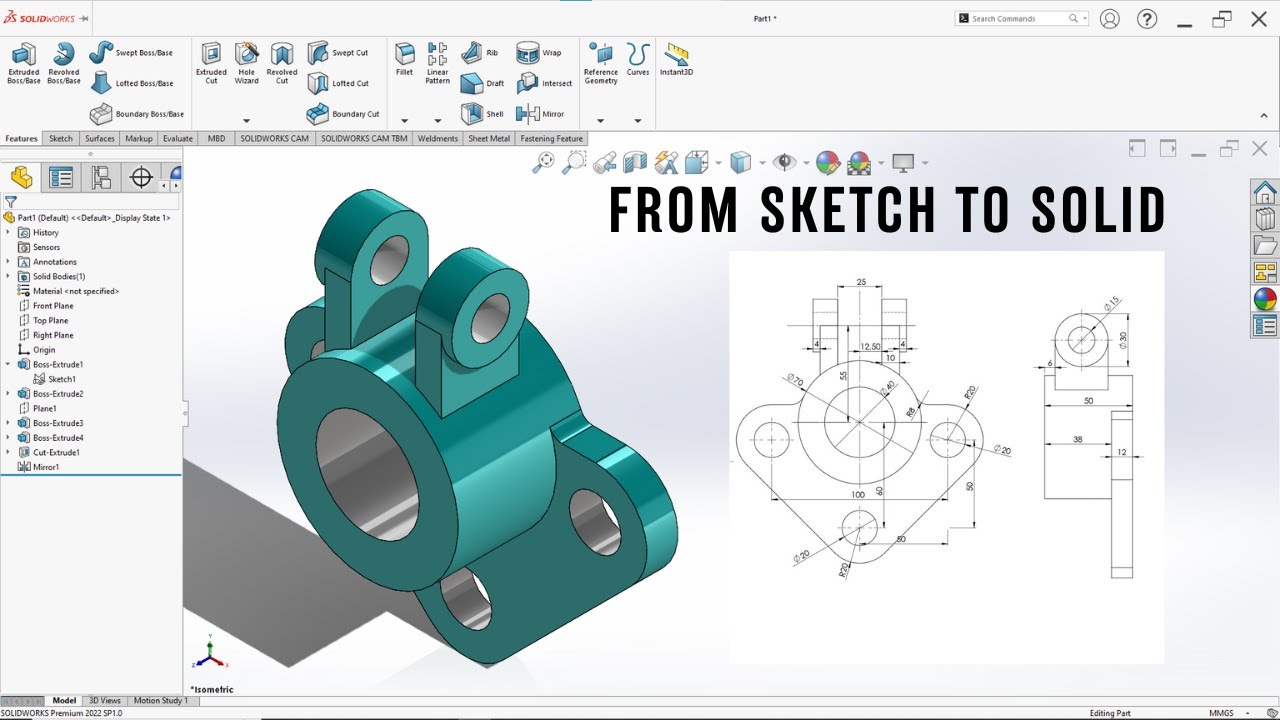Open the Weldments ribbon tab
1280x720 pixels.
click(438, 139)
